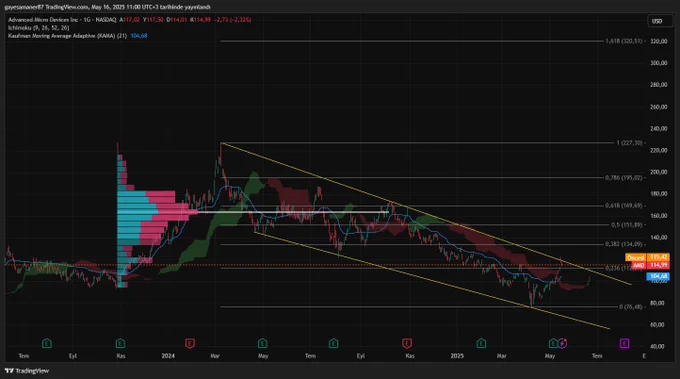Click the 140,00 price axis tick
Viewport: 680px width, 379px height.
[658, 238]
